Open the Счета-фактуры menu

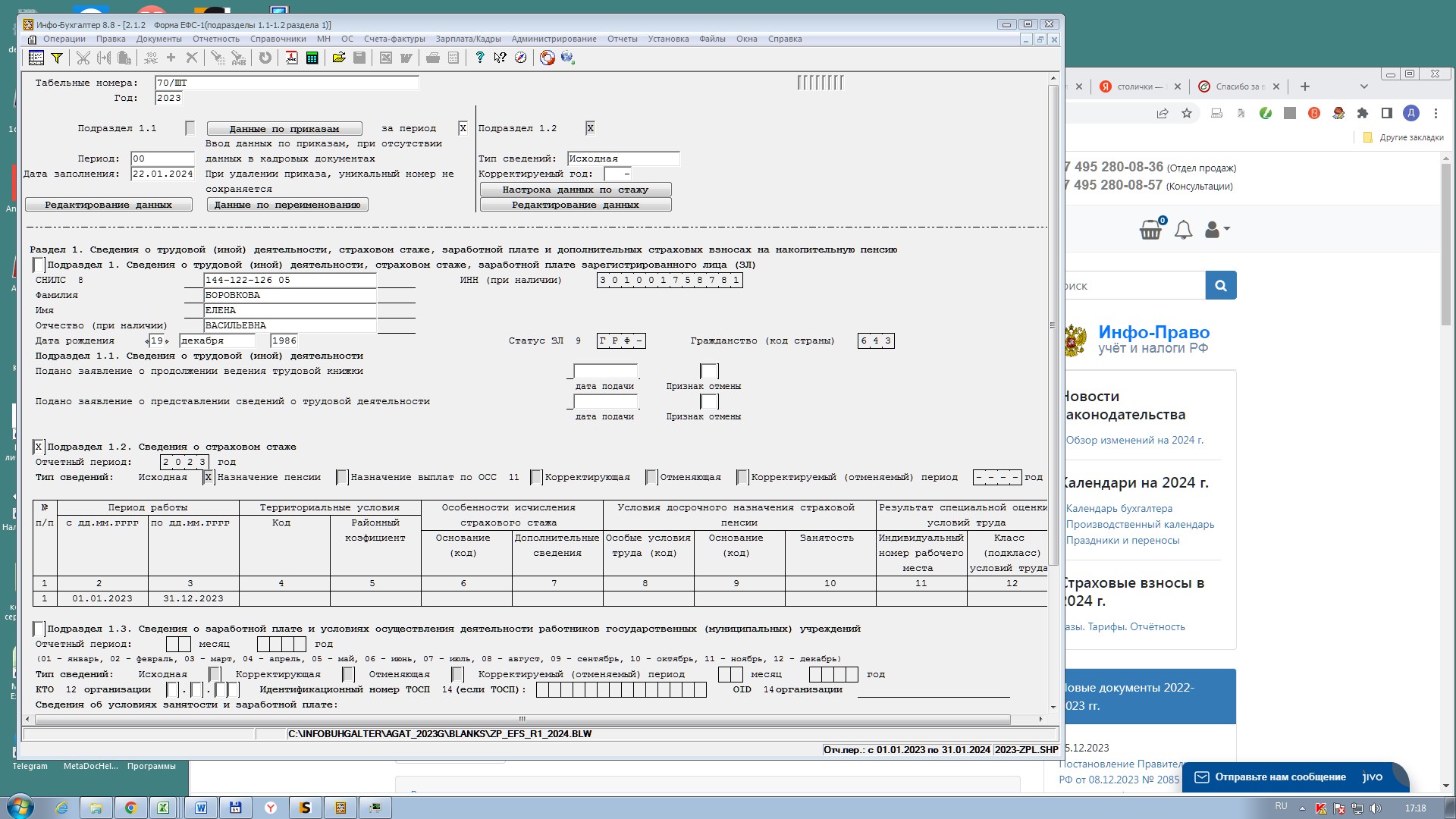(x=394, y=39)
